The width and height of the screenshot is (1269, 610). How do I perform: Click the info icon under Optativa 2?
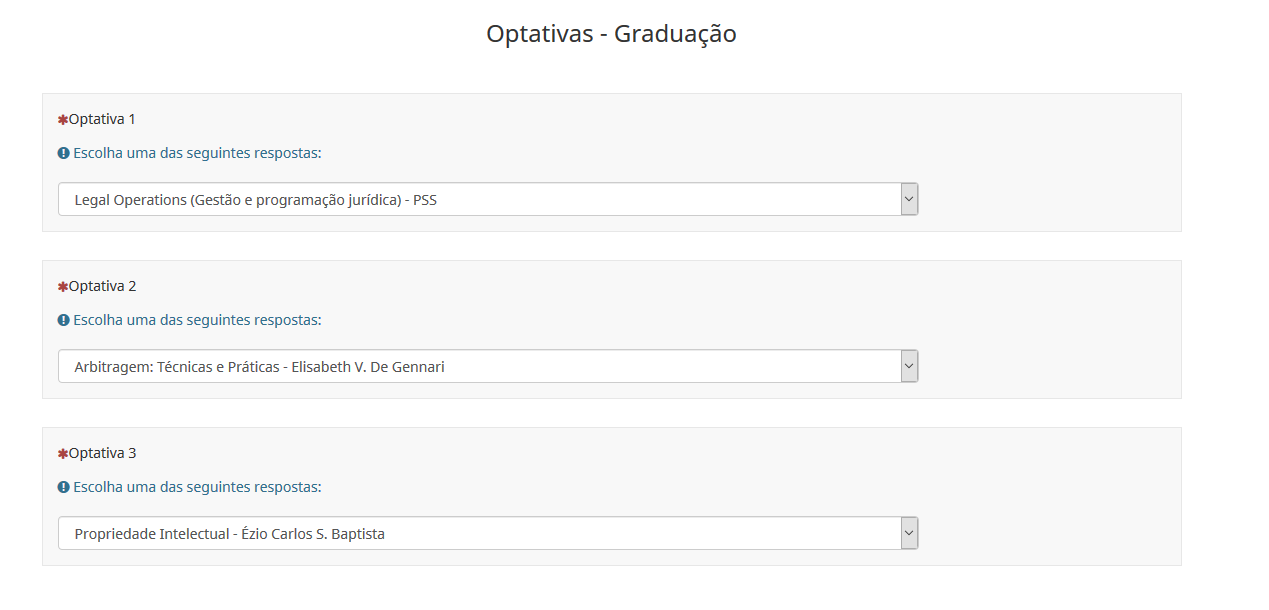pyautogui.click(x=64, y=321)
